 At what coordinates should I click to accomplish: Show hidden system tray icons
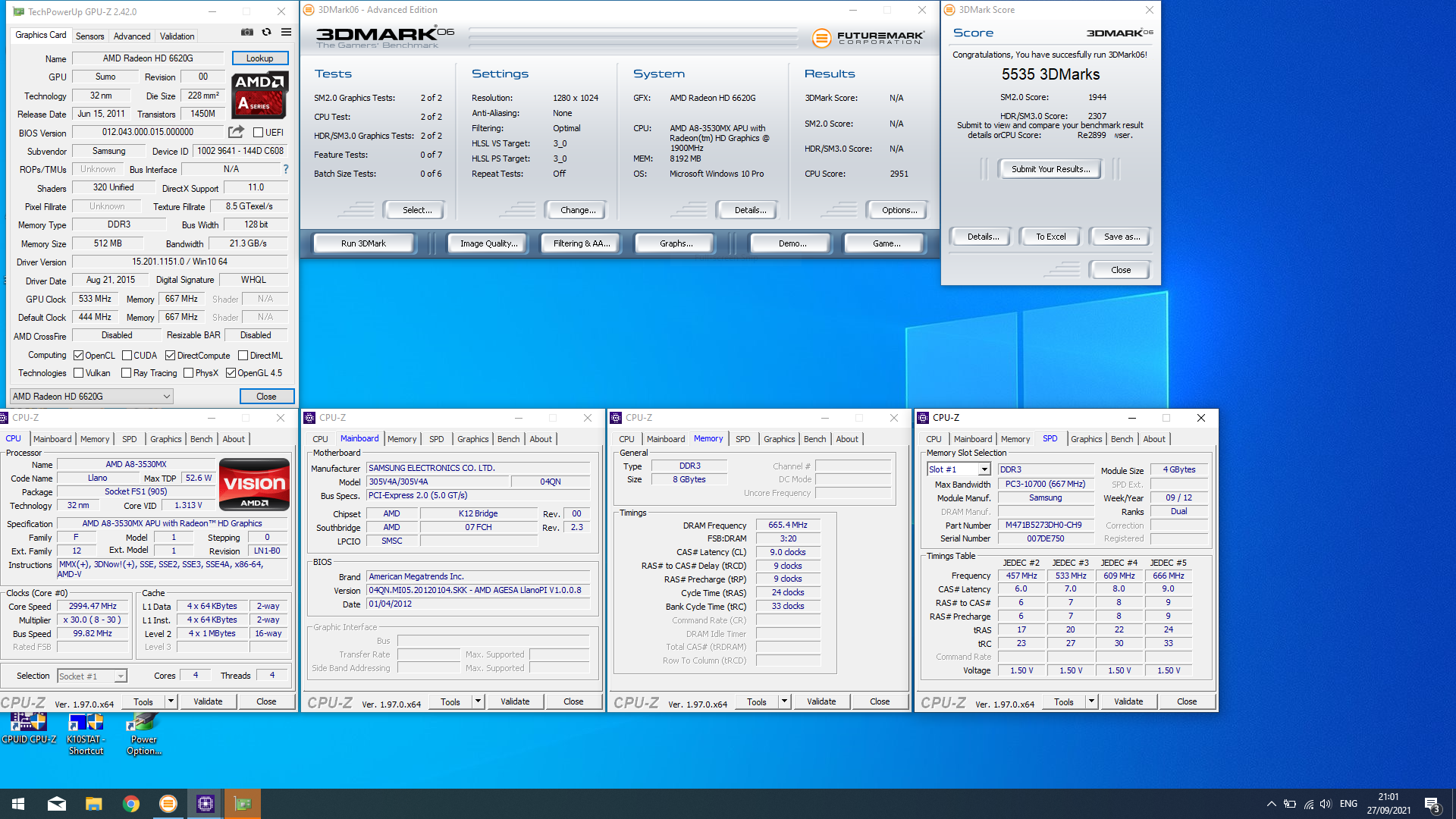tap(1271, 804)
